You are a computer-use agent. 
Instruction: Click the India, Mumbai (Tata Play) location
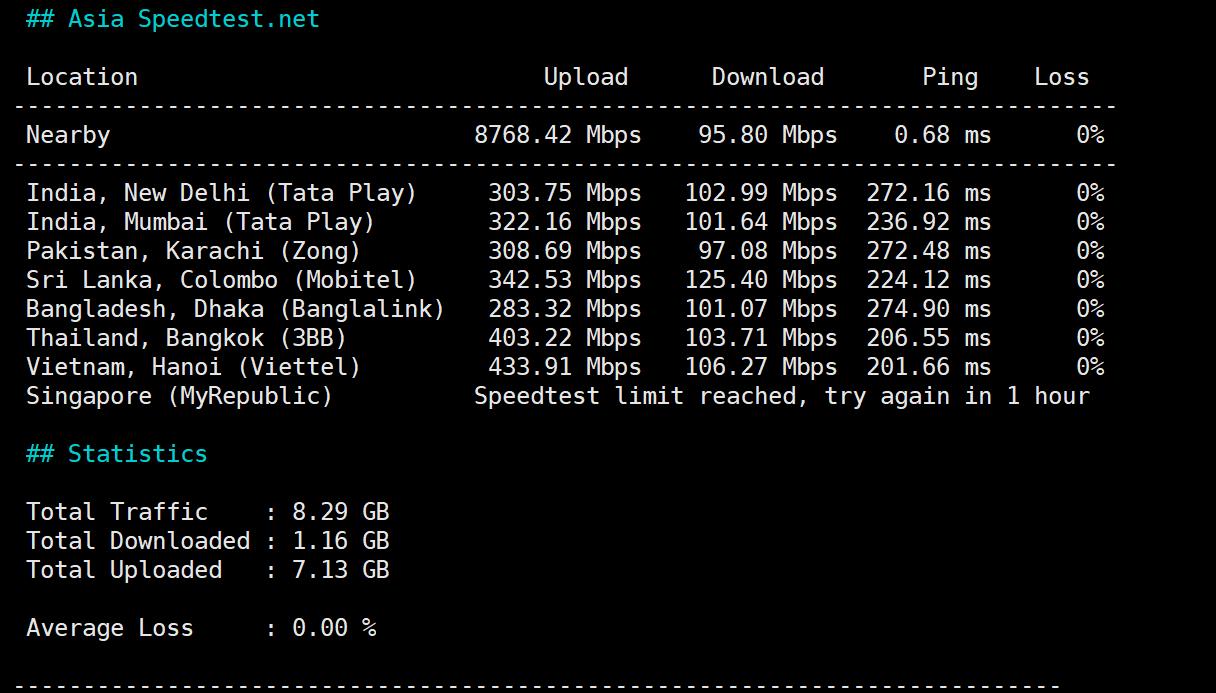tap(200, 222)
